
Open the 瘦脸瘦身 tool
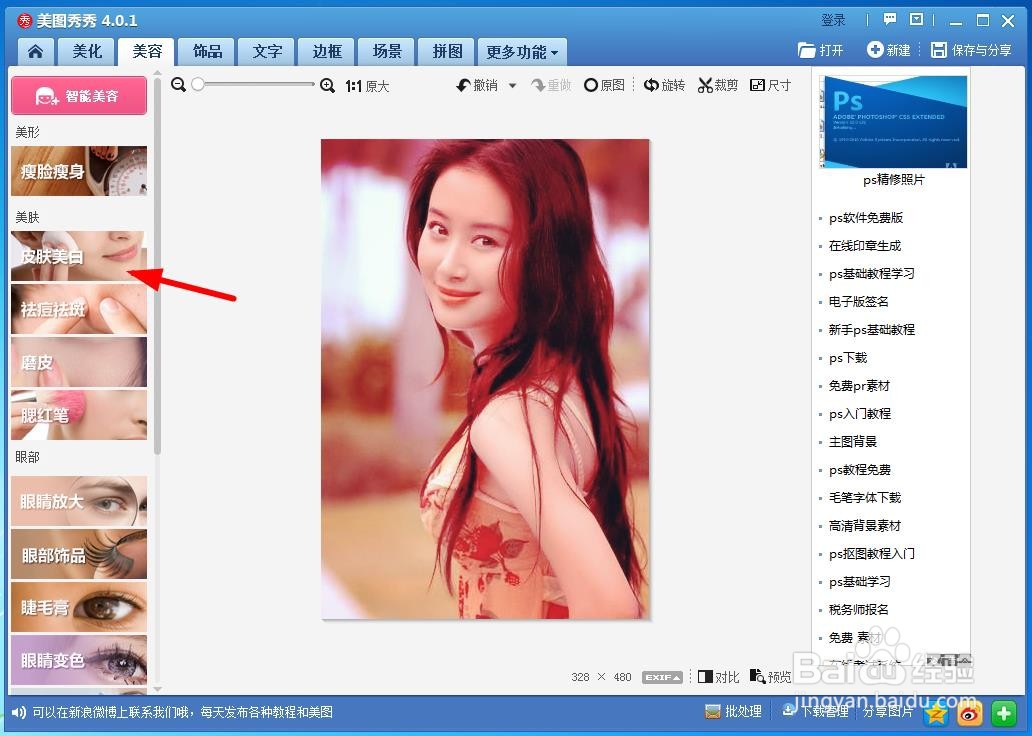point(78,171)
